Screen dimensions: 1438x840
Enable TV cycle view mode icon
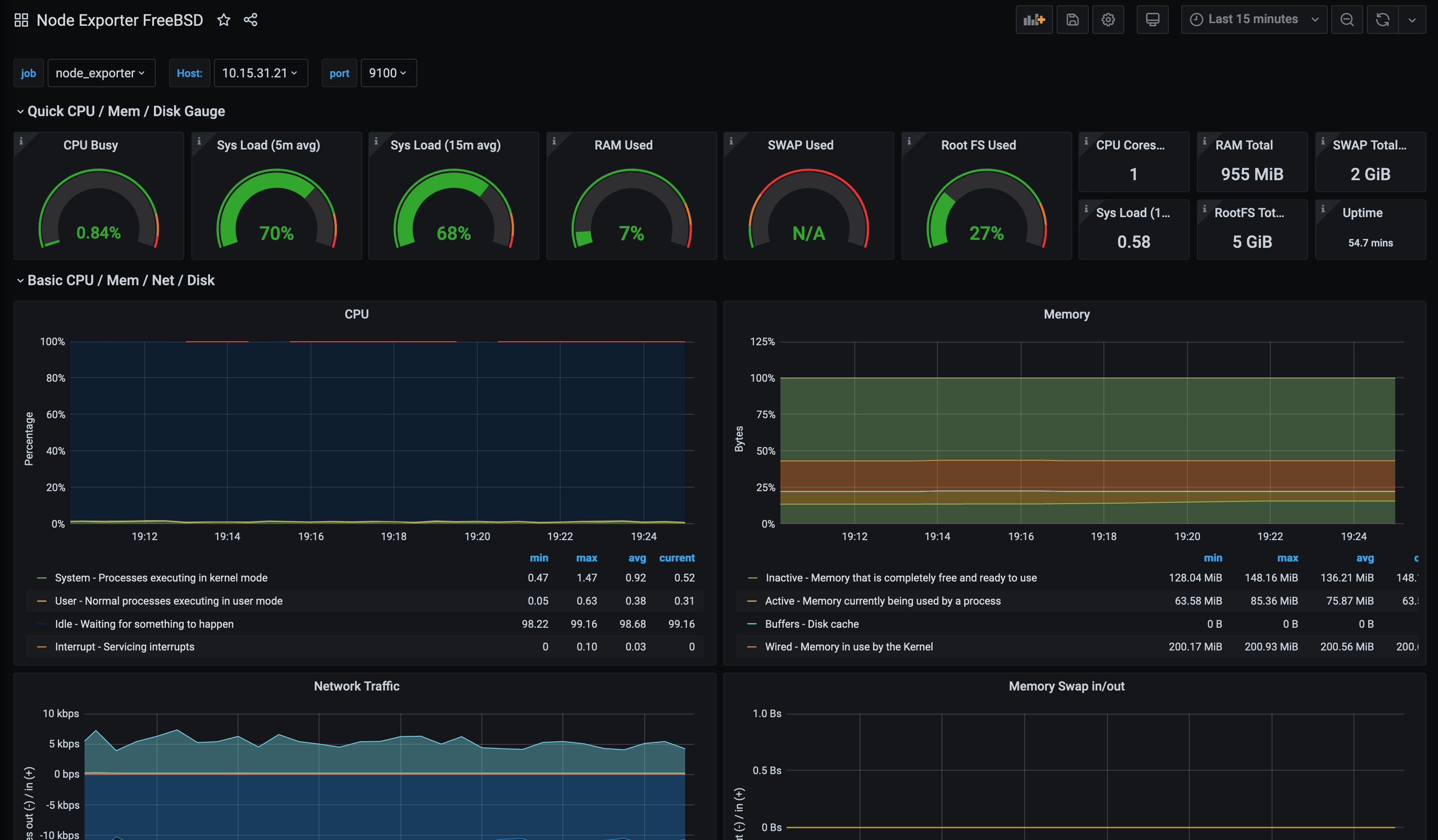tap(1152, 19)
